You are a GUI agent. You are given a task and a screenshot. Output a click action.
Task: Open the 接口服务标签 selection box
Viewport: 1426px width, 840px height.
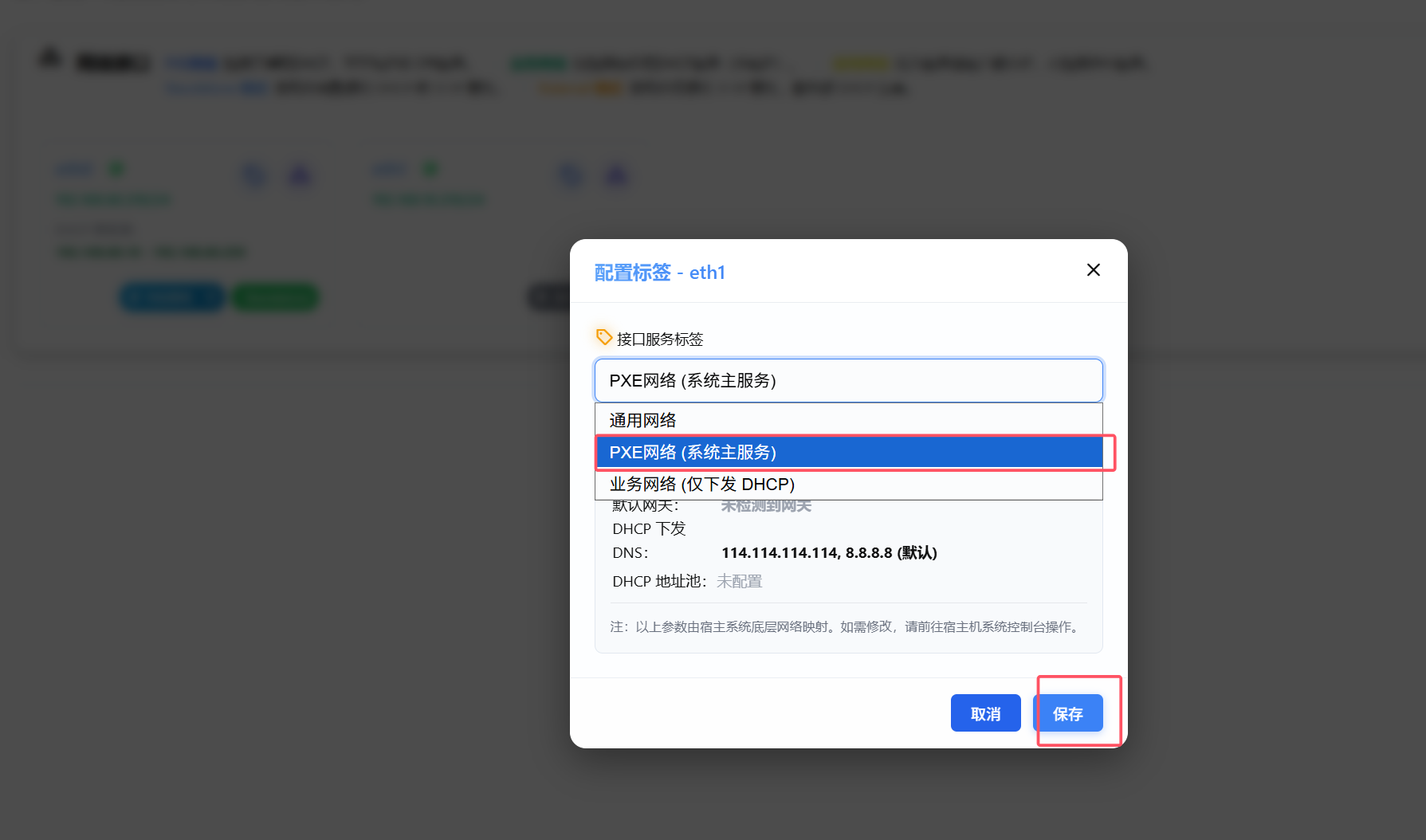point(847,380)
